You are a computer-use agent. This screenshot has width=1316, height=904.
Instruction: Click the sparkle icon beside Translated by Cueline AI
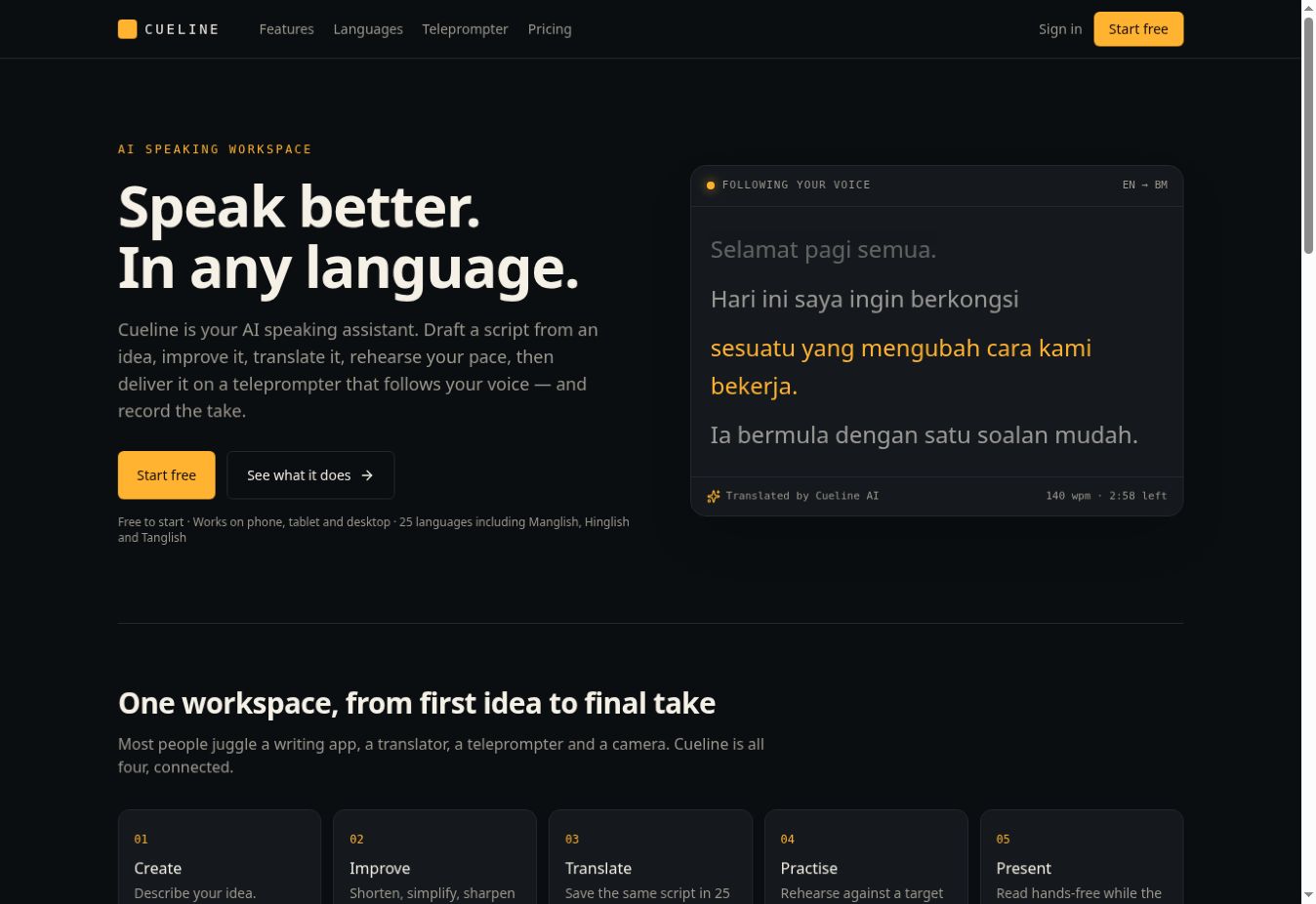coord(714,496)
